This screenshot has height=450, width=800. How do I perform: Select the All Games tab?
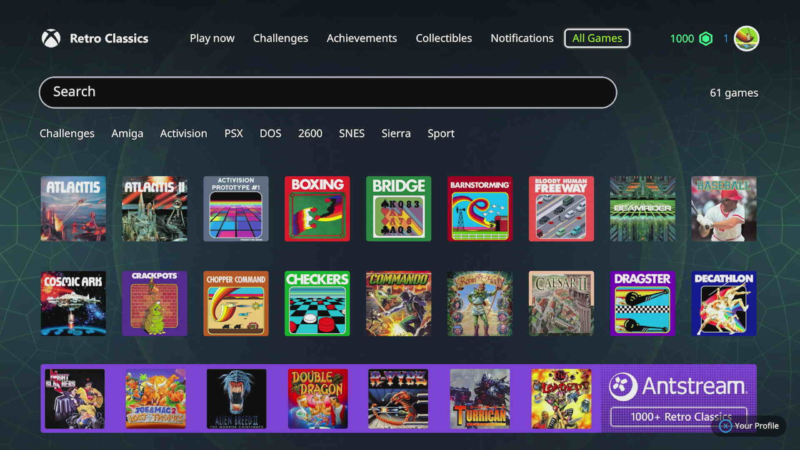click(x=597, y=38)
